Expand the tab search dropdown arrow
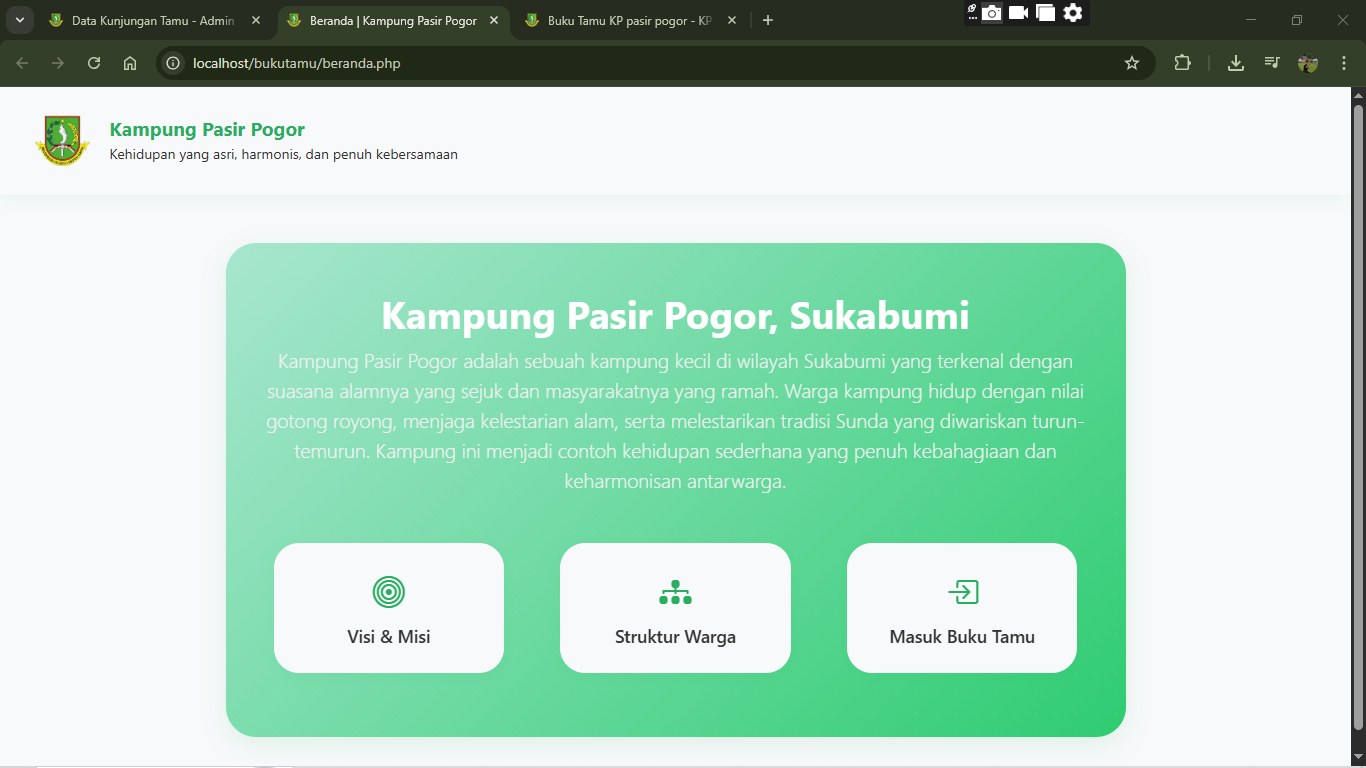This screenshot has height=768, width=1366. 19,20
